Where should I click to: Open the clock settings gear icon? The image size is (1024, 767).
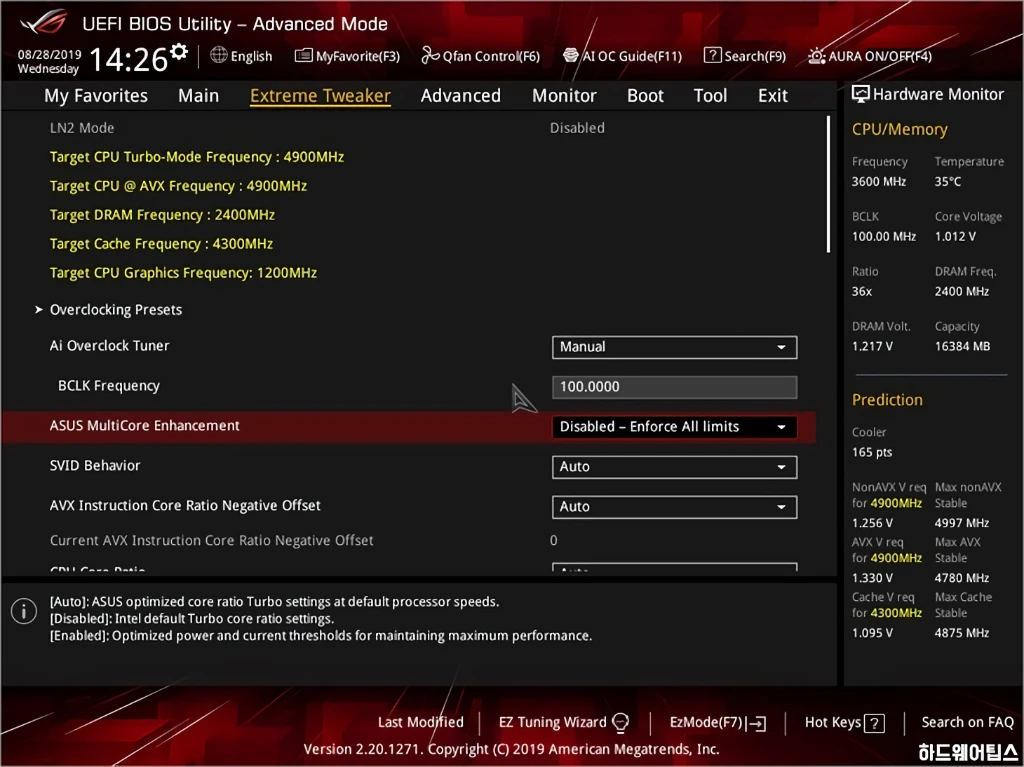pyautogui.click(x=179, y=52)
